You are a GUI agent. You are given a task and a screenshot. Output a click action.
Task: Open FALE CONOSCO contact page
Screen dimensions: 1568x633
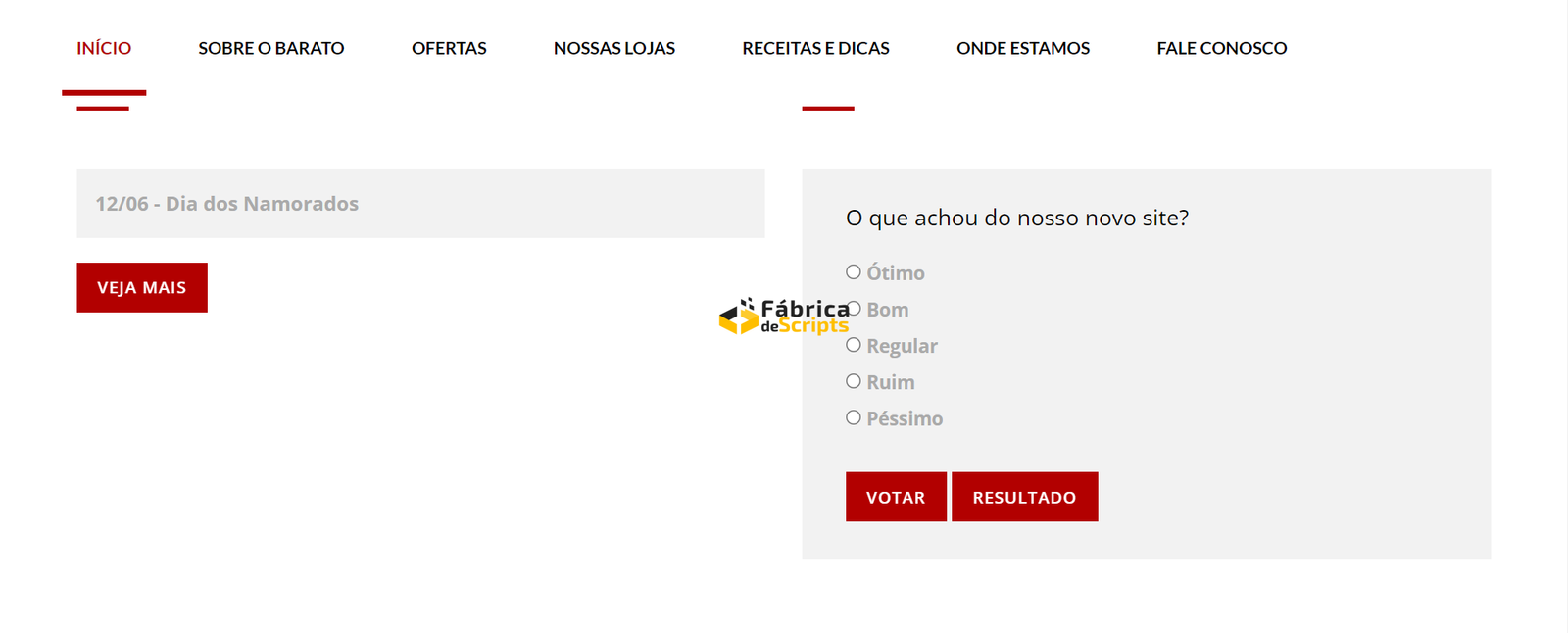pos(1222,48)
